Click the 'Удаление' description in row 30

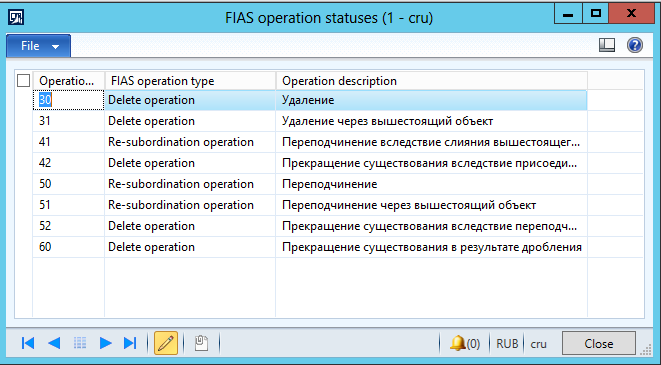[x=308, y=100]
